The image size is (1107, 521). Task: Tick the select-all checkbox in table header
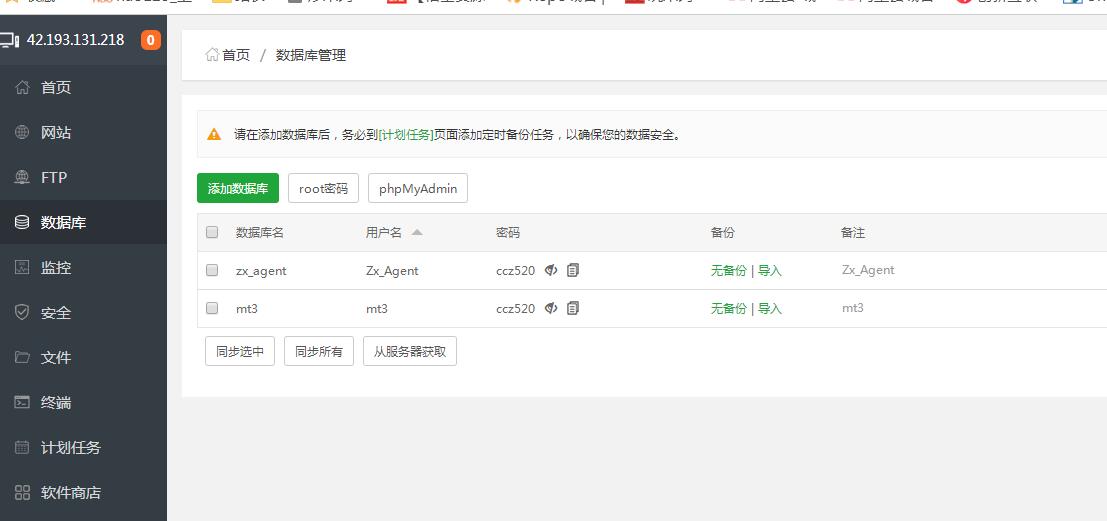(212, 232)
